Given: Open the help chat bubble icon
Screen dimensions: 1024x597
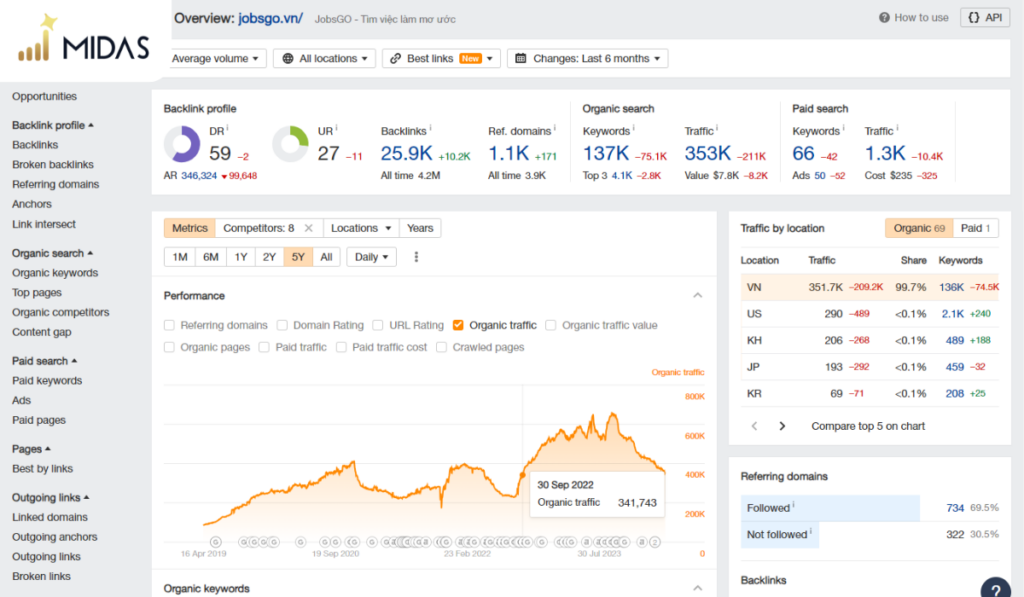Looking at the screenshot, I should pyautogui.click(x=995, y=588).
